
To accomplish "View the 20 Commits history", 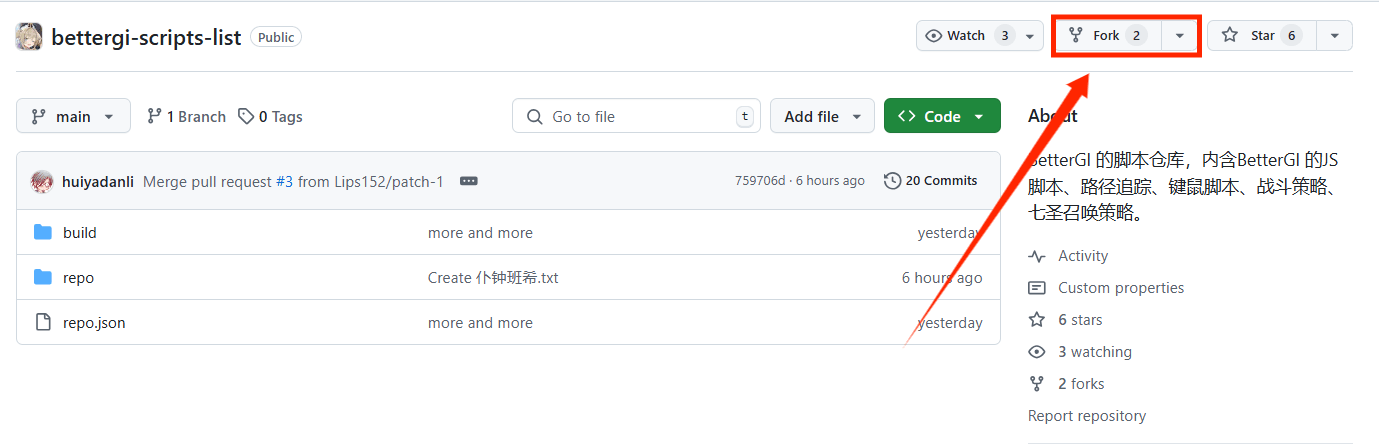I will click(931, 181).
